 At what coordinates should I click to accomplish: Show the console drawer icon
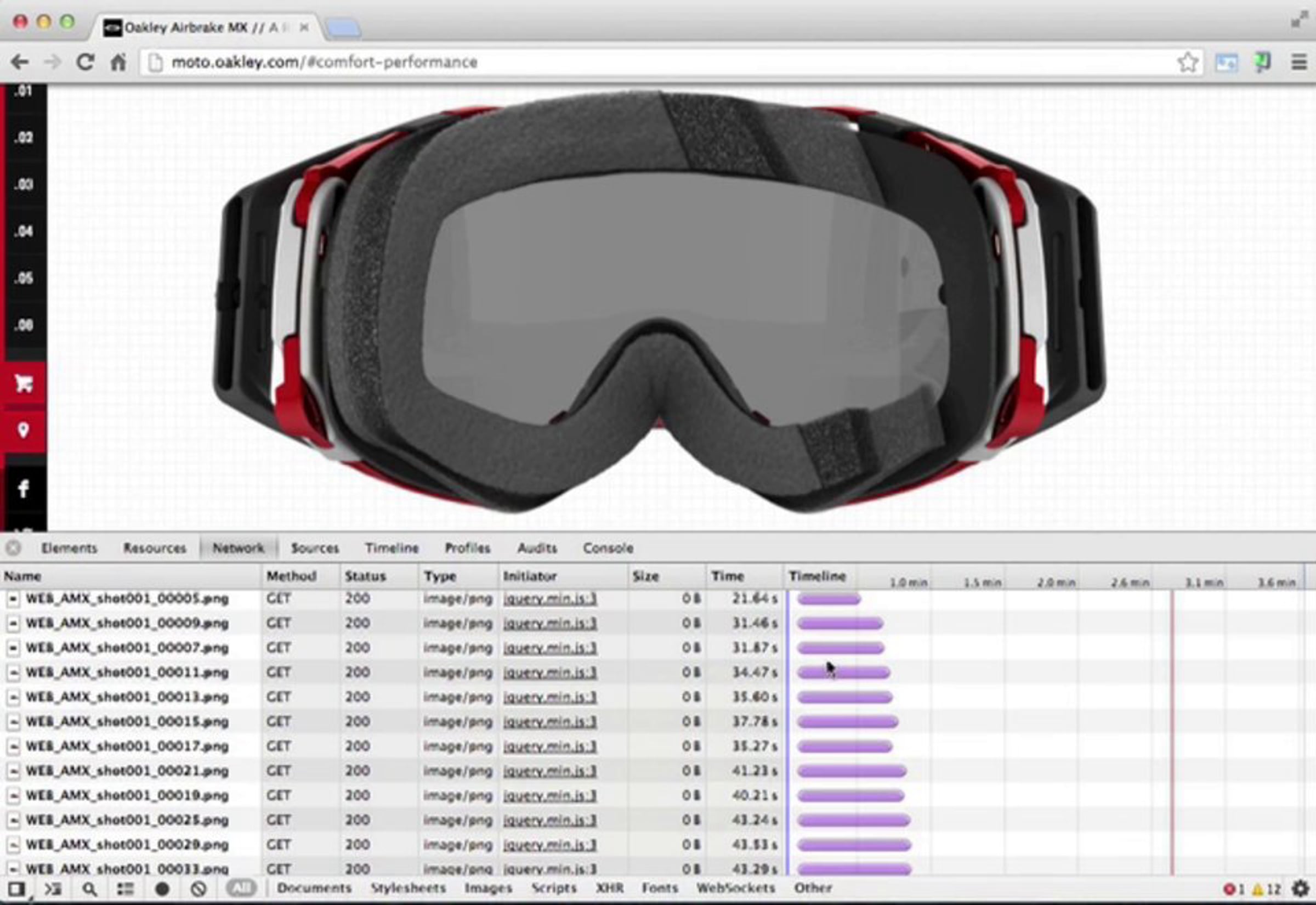point(53,889)
